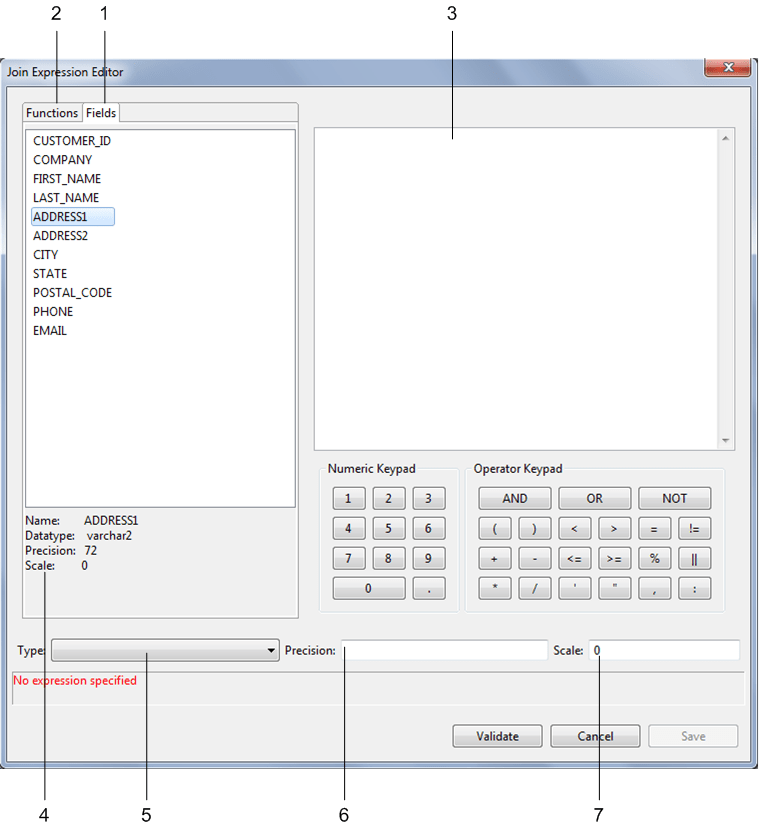Insert digit 7 from Numeric Keypad
Image resolution: width=759 pixels, height=828 pixels.
pyautogui.click(x=349, y=559)
